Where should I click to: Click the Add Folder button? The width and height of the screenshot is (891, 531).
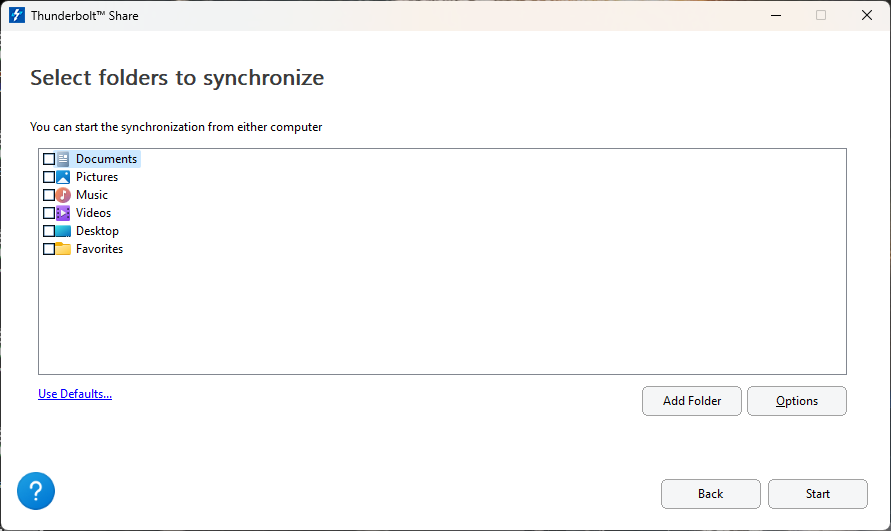692,401
